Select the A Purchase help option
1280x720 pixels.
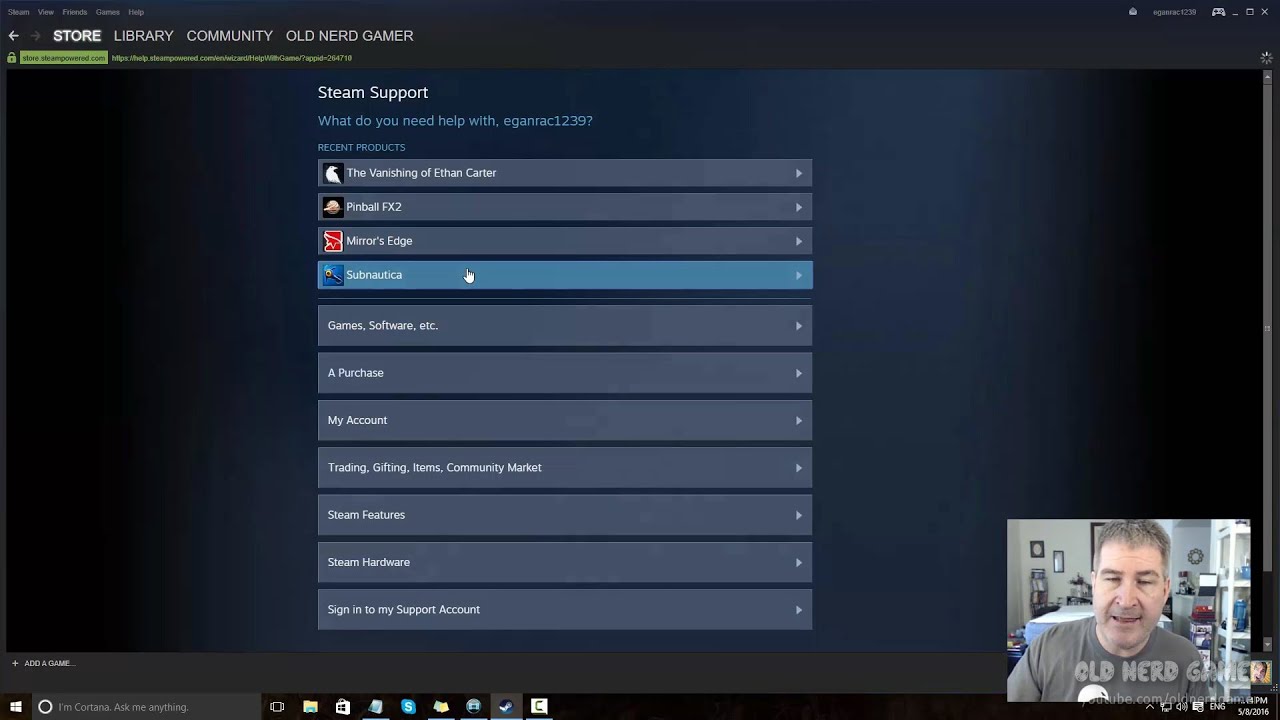(x=565, y=373)
